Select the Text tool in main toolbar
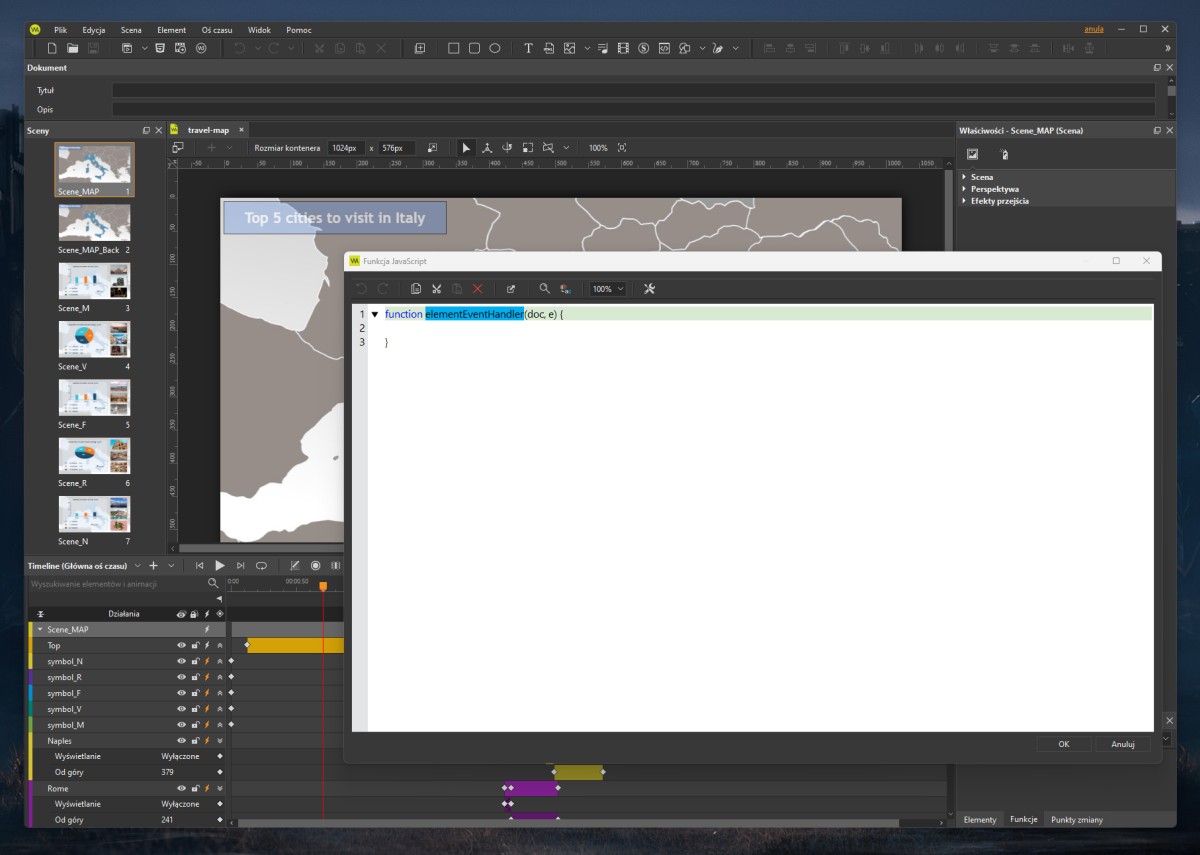Image resolution: width=1200 pixels, height=855 pixels. tap(528, 48)
